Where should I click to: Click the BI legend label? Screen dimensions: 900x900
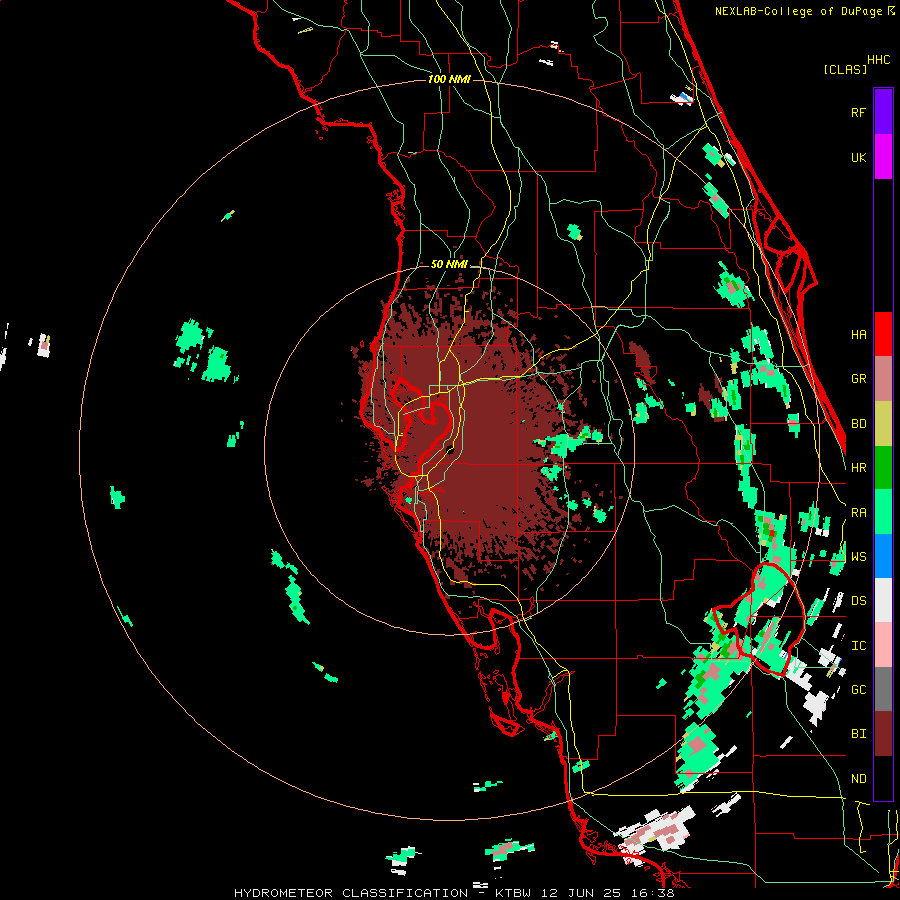click(x=858, y=734)
